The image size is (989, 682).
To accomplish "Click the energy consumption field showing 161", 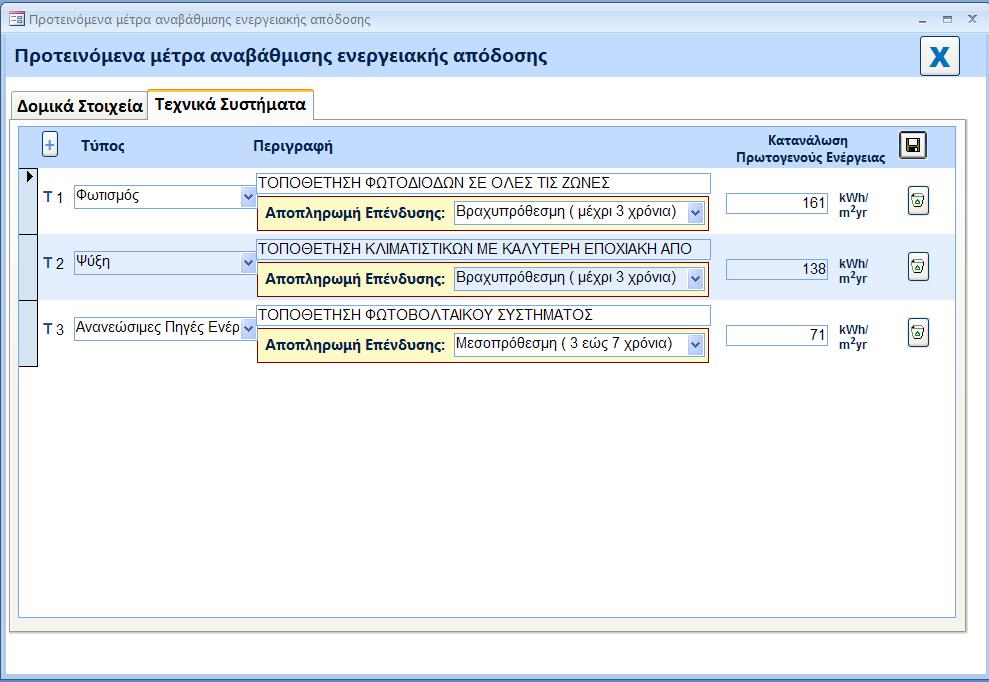I will tap(776, 203).
